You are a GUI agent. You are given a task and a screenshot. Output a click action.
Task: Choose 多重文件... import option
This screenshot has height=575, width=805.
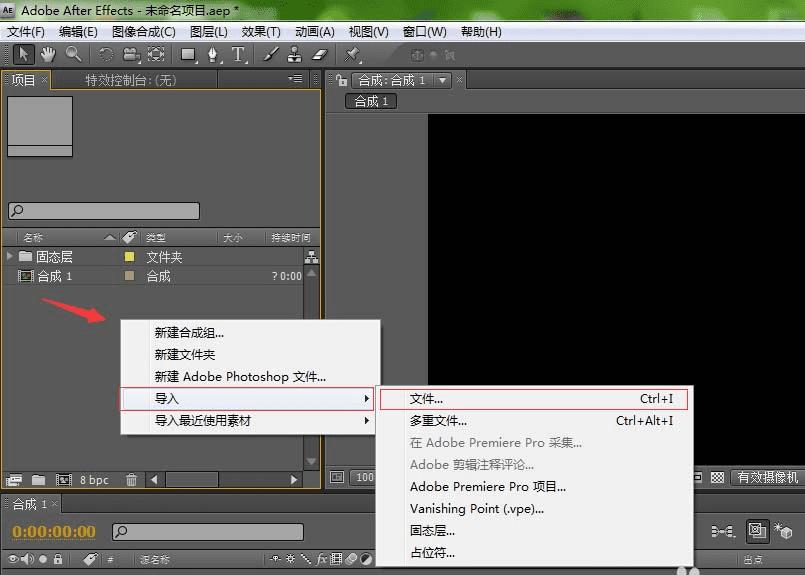coord(533,421)
